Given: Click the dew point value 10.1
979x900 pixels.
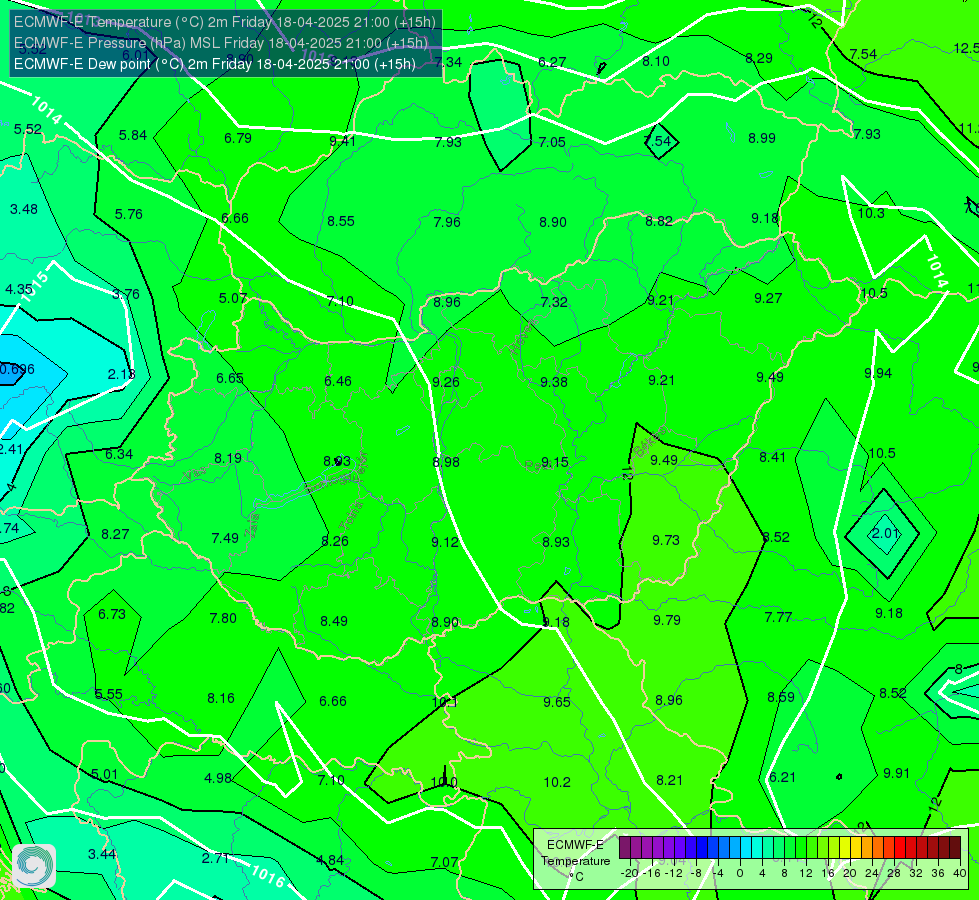Looking at the screenshot, I should 445,702.
